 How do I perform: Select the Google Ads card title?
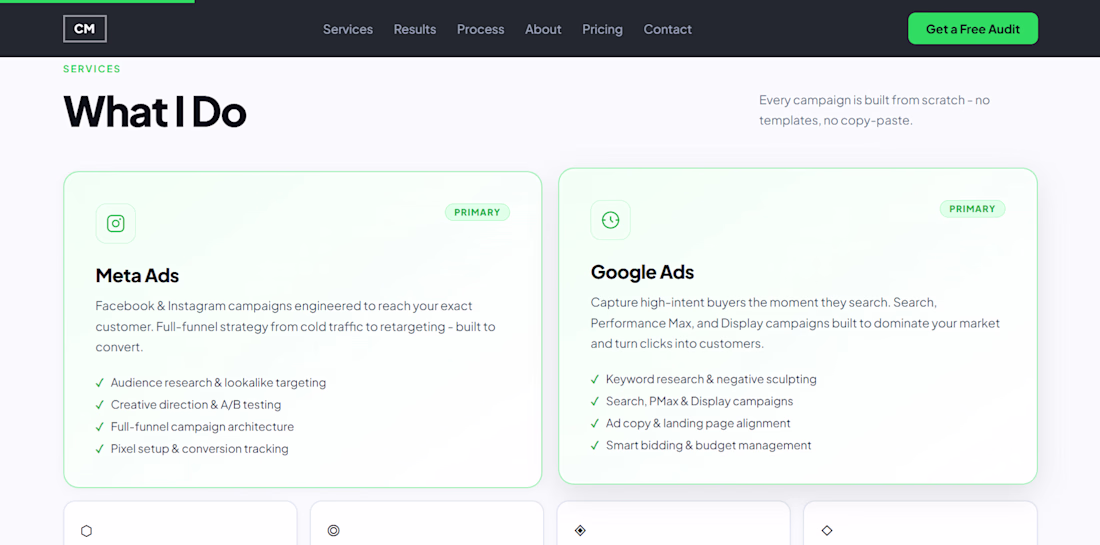tap(643, 272)
